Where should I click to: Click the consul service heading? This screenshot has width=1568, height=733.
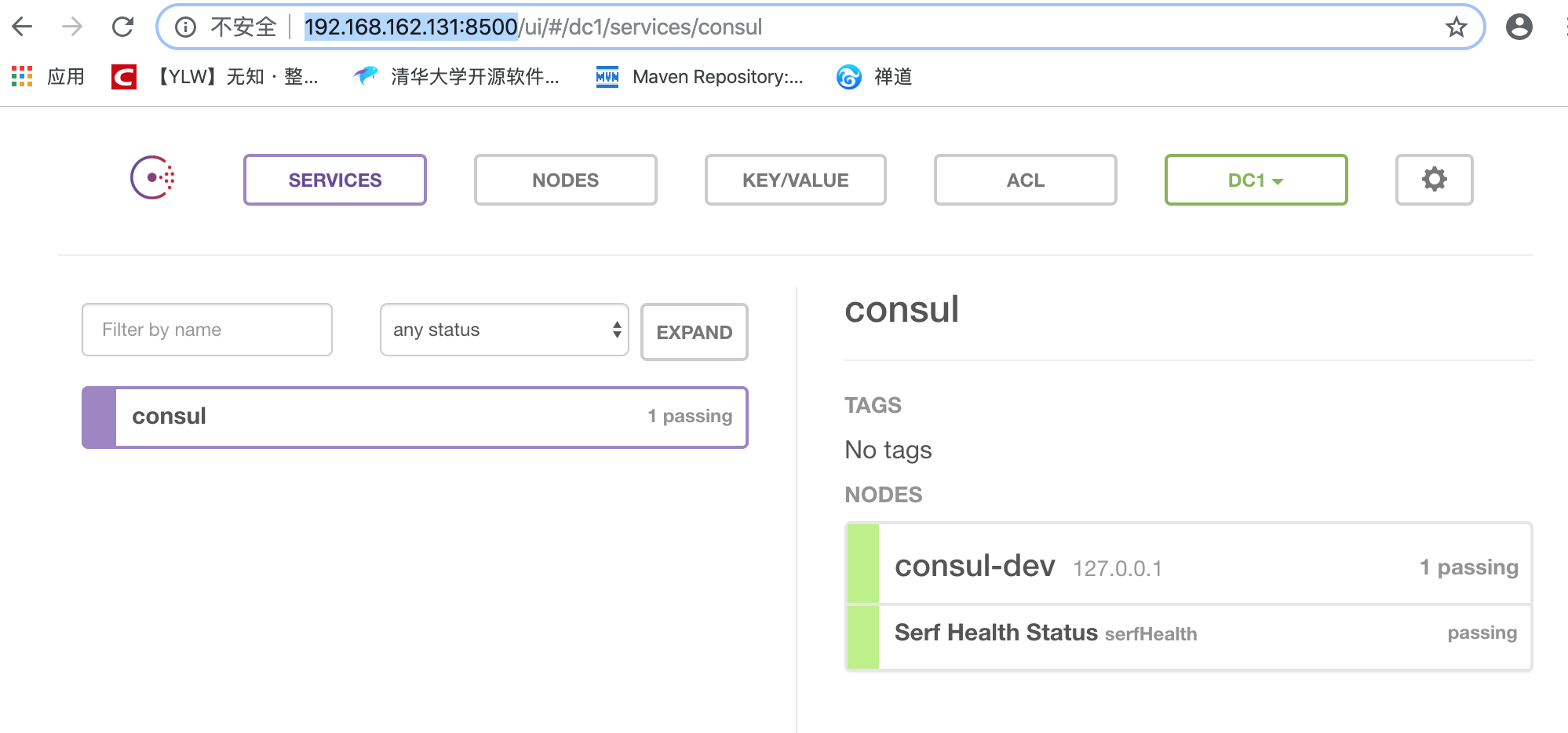[x=902, y=309]
